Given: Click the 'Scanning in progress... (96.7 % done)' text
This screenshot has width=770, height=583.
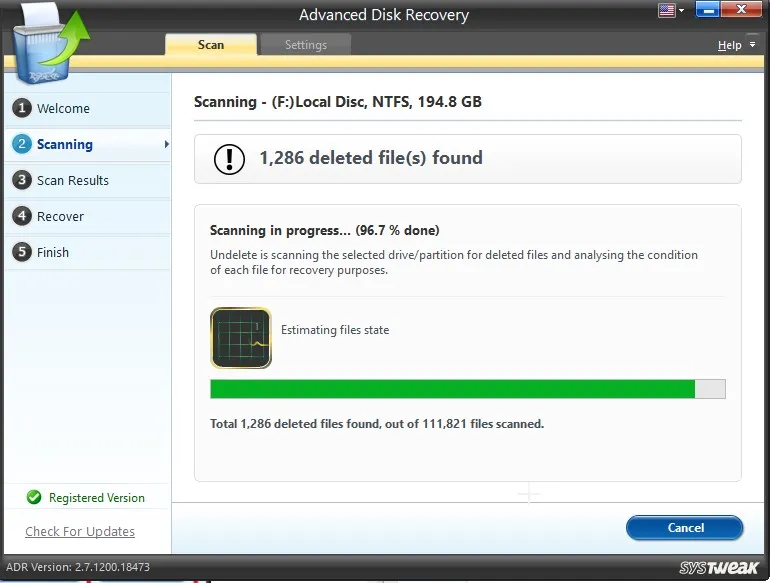Looking at the screenshot, I should [x=325, y=230].
